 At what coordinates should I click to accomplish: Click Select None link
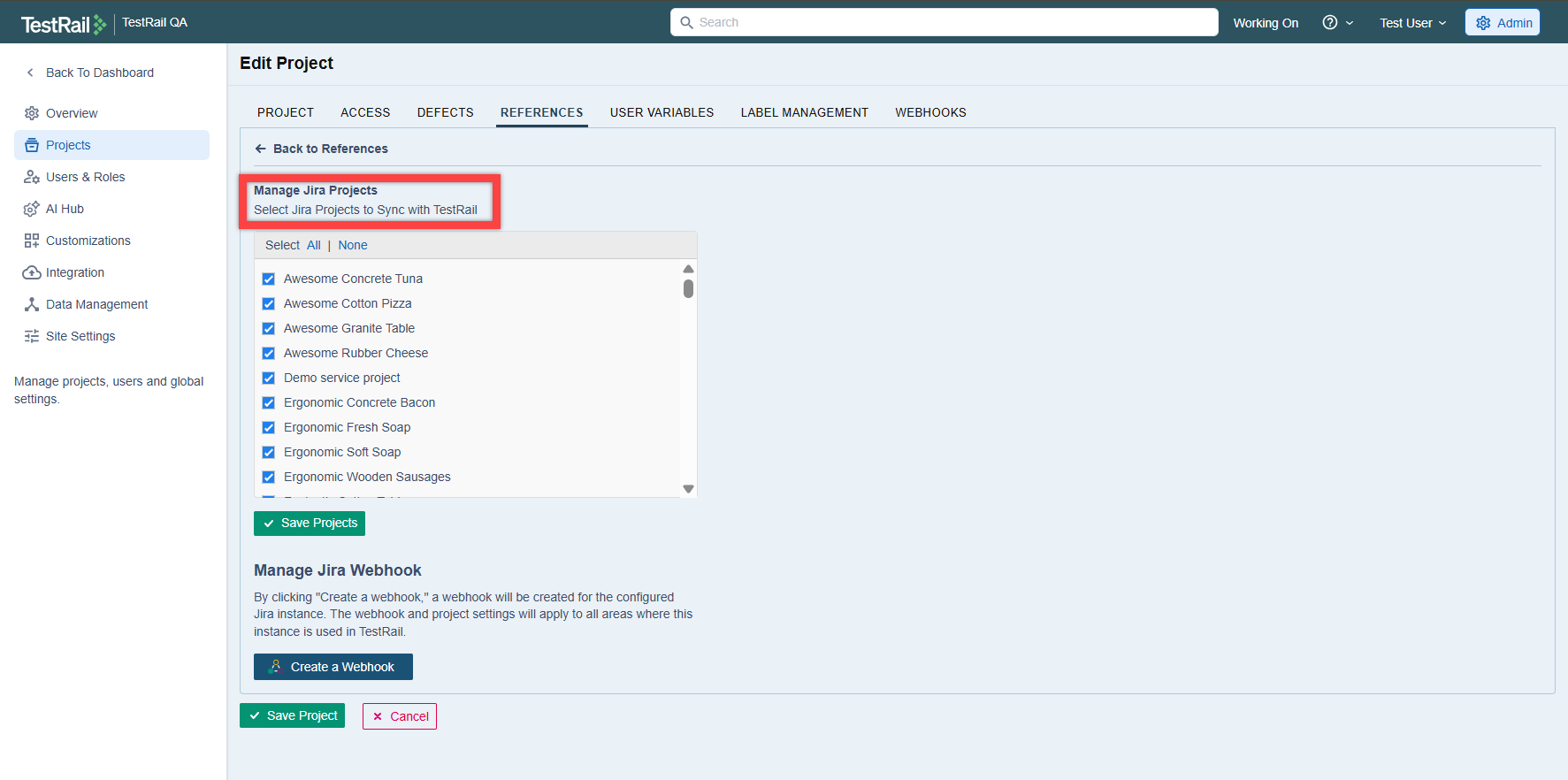pos(353,245)
